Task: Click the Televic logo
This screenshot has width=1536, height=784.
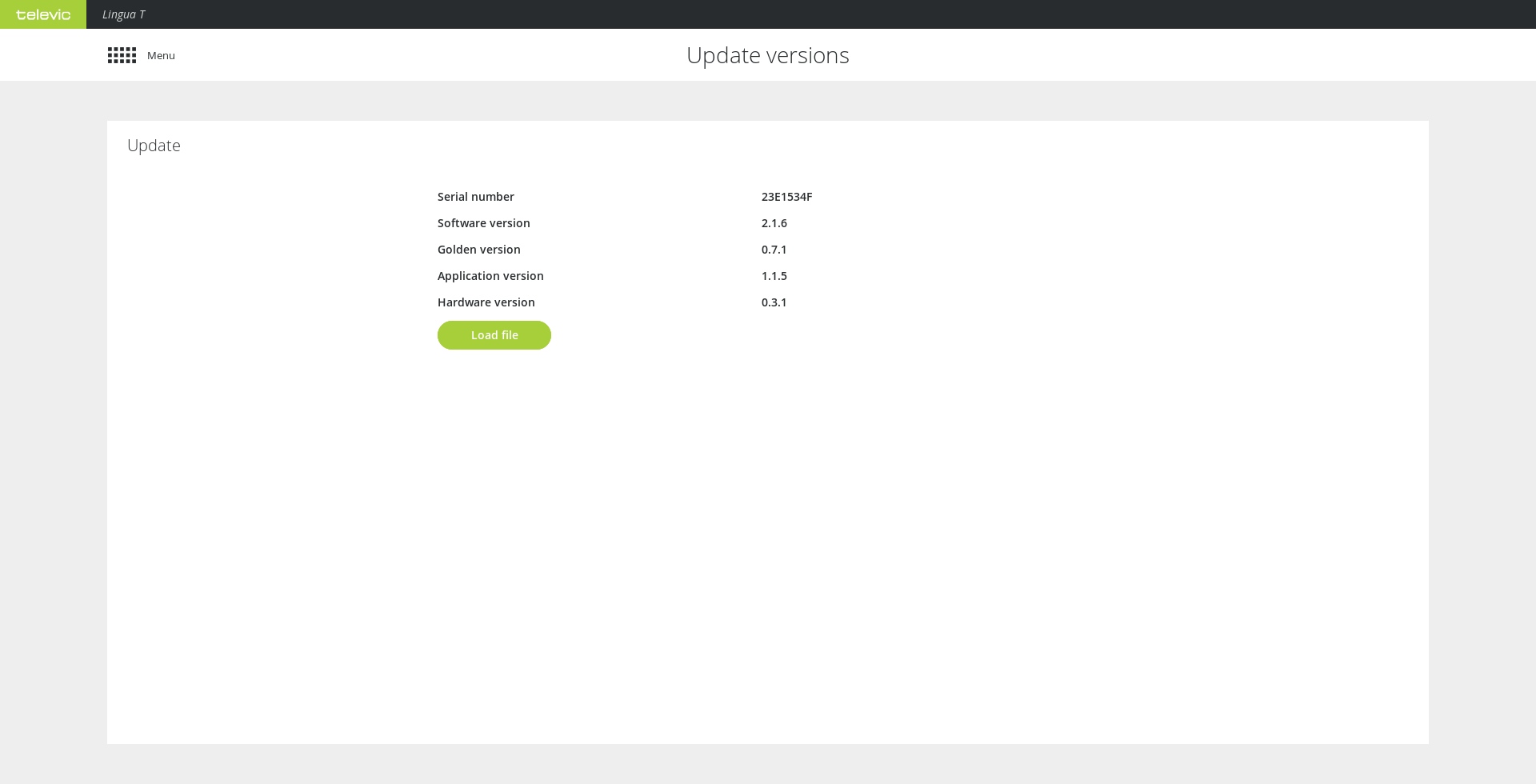Action: (43, 14)
